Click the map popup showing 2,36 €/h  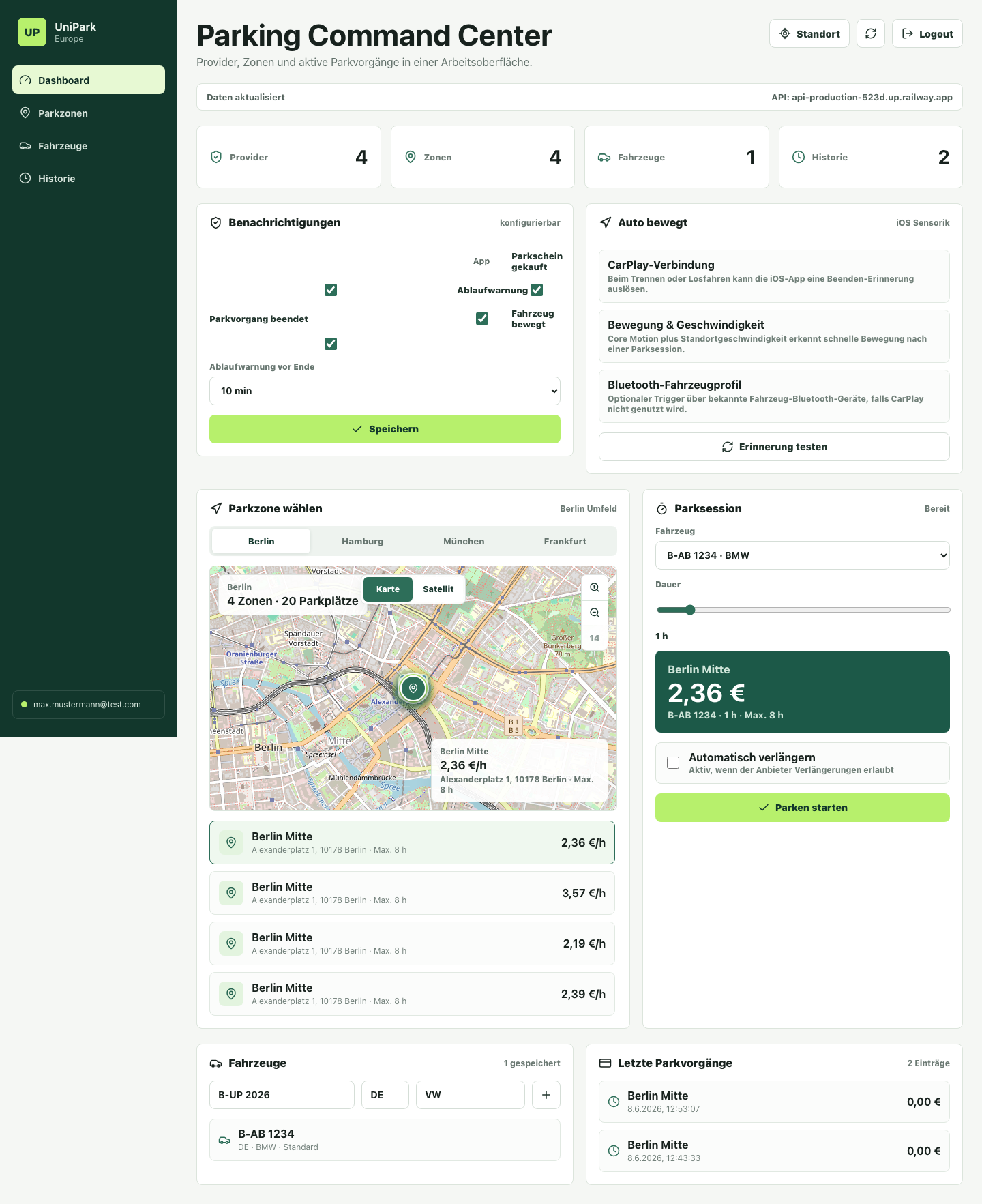[x=520, y=770]
